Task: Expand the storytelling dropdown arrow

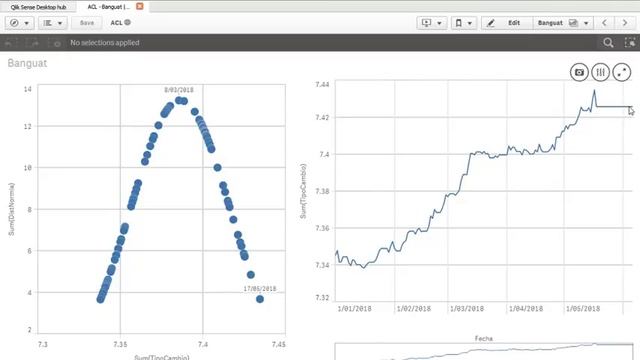Action: point(439,23)
